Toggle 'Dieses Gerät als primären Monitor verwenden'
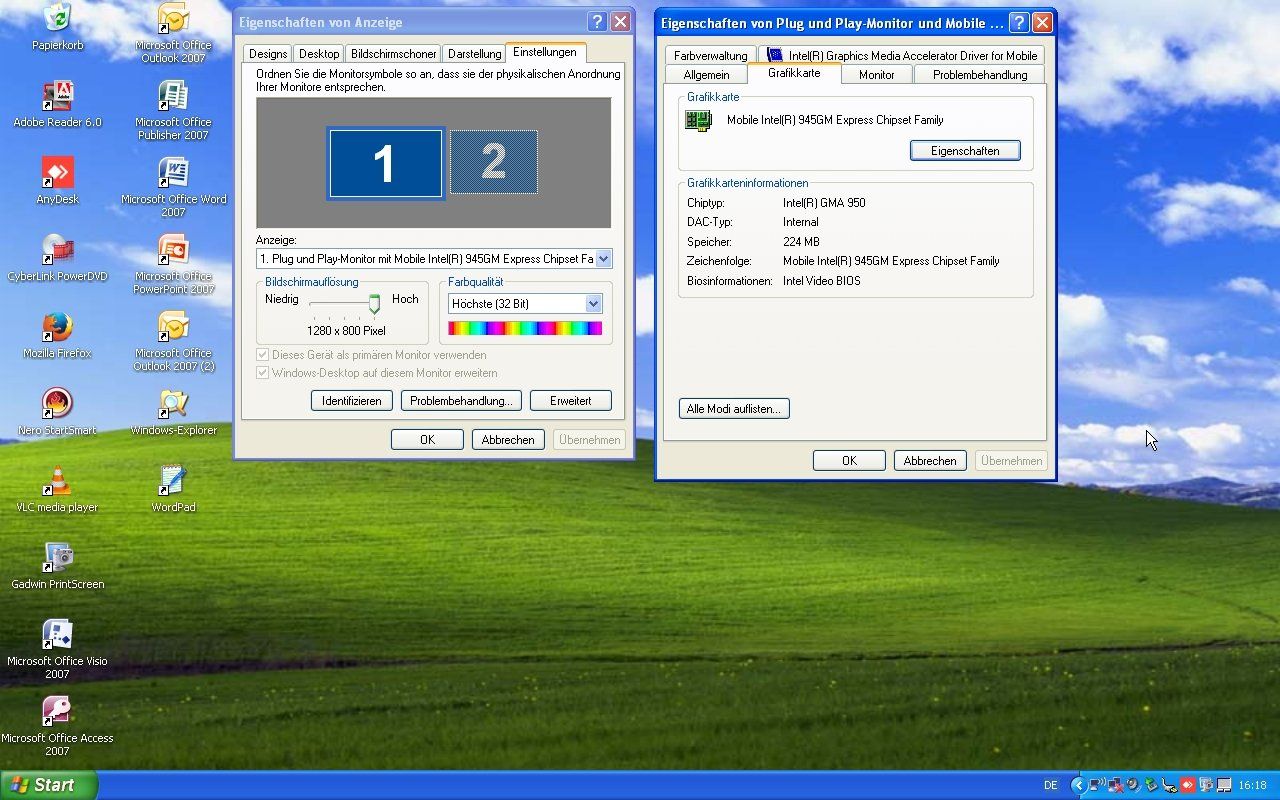The width and height of the screenshot is (1280, 800). 372,355
